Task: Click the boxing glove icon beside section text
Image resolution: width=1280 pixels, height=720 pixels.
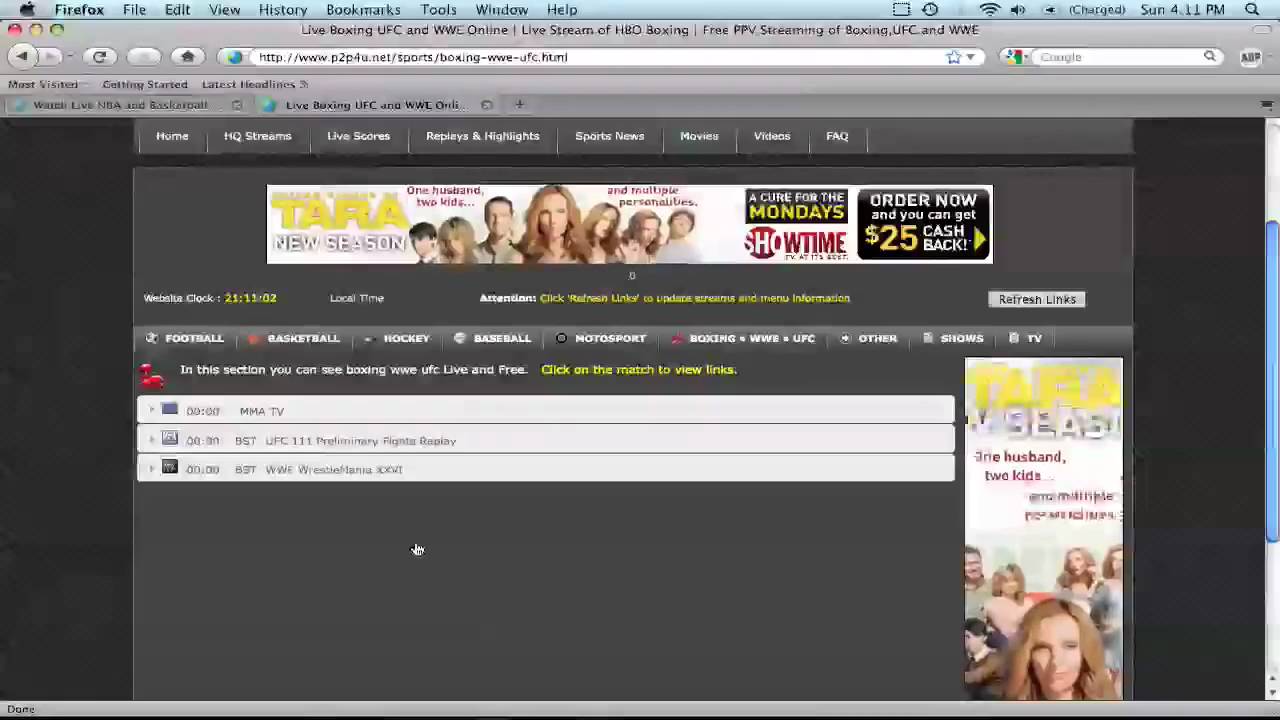Action: click(152, 374)
